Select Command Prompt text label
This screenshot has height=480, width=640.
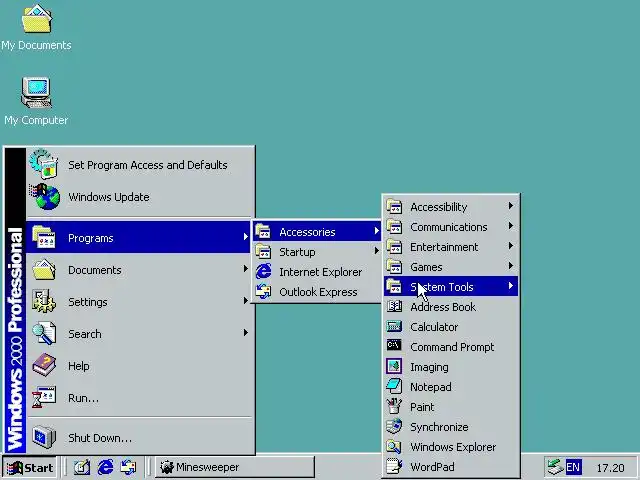click(x=452, y=347)
